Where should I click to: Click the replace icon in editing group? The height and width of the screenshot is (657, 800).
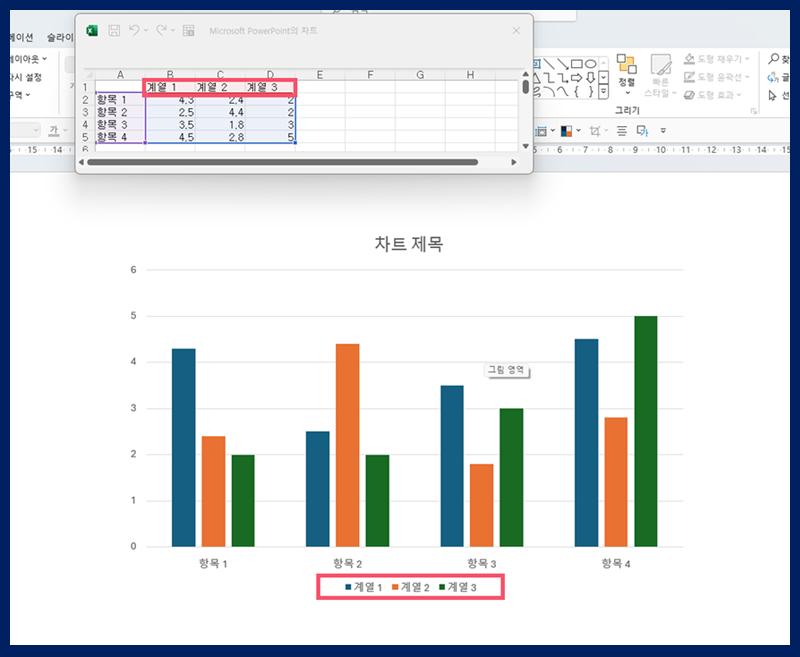coord(773,78)
